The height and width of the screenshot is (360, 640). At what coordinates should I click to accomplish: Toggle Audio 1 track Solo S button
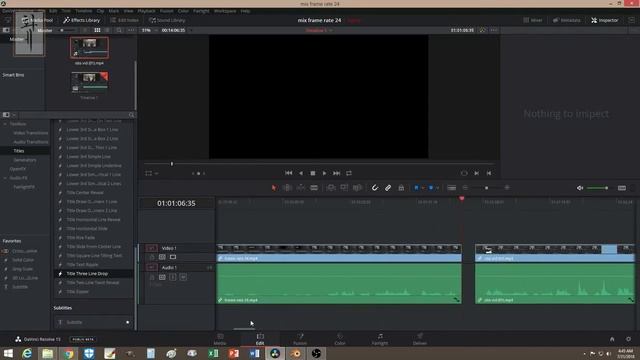(173, 277)
